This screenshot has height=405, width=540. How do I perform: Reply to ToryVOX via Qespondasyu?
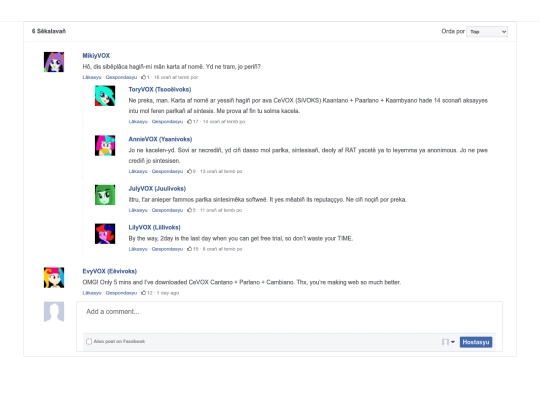point(167,122)
